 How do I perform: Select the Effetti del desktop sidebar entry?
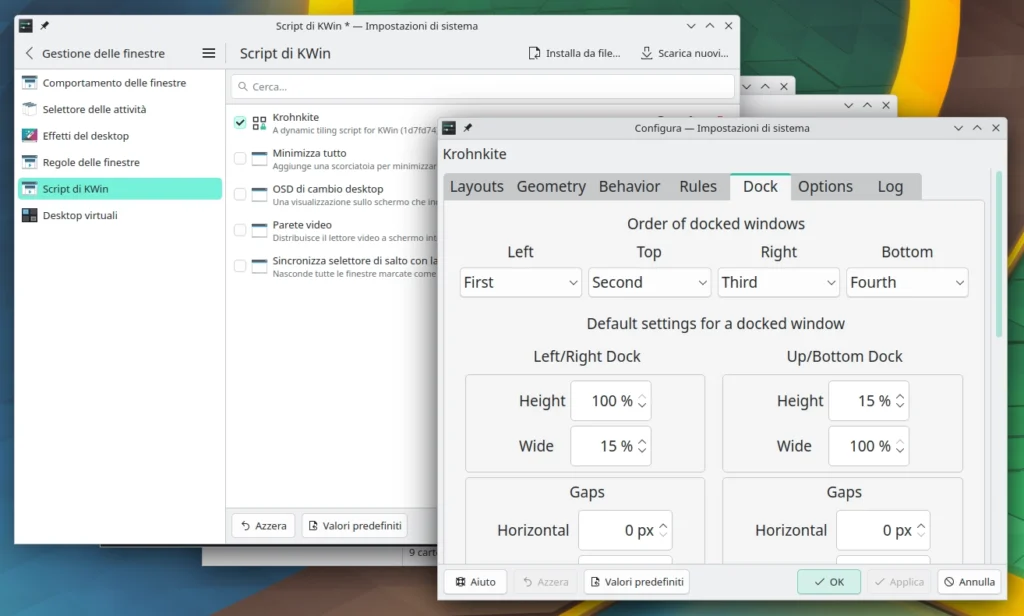click(85, 136)
